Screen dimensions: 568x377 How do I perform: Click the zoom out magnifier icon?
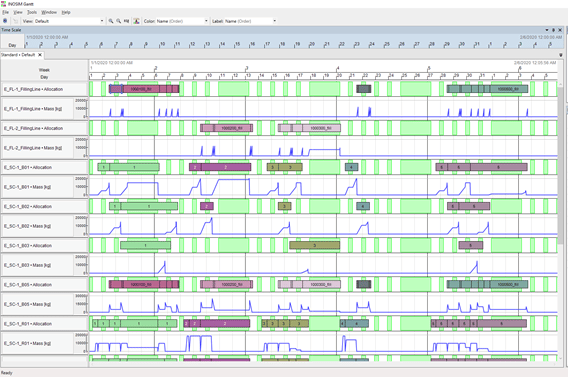click(x=118, y=21)
